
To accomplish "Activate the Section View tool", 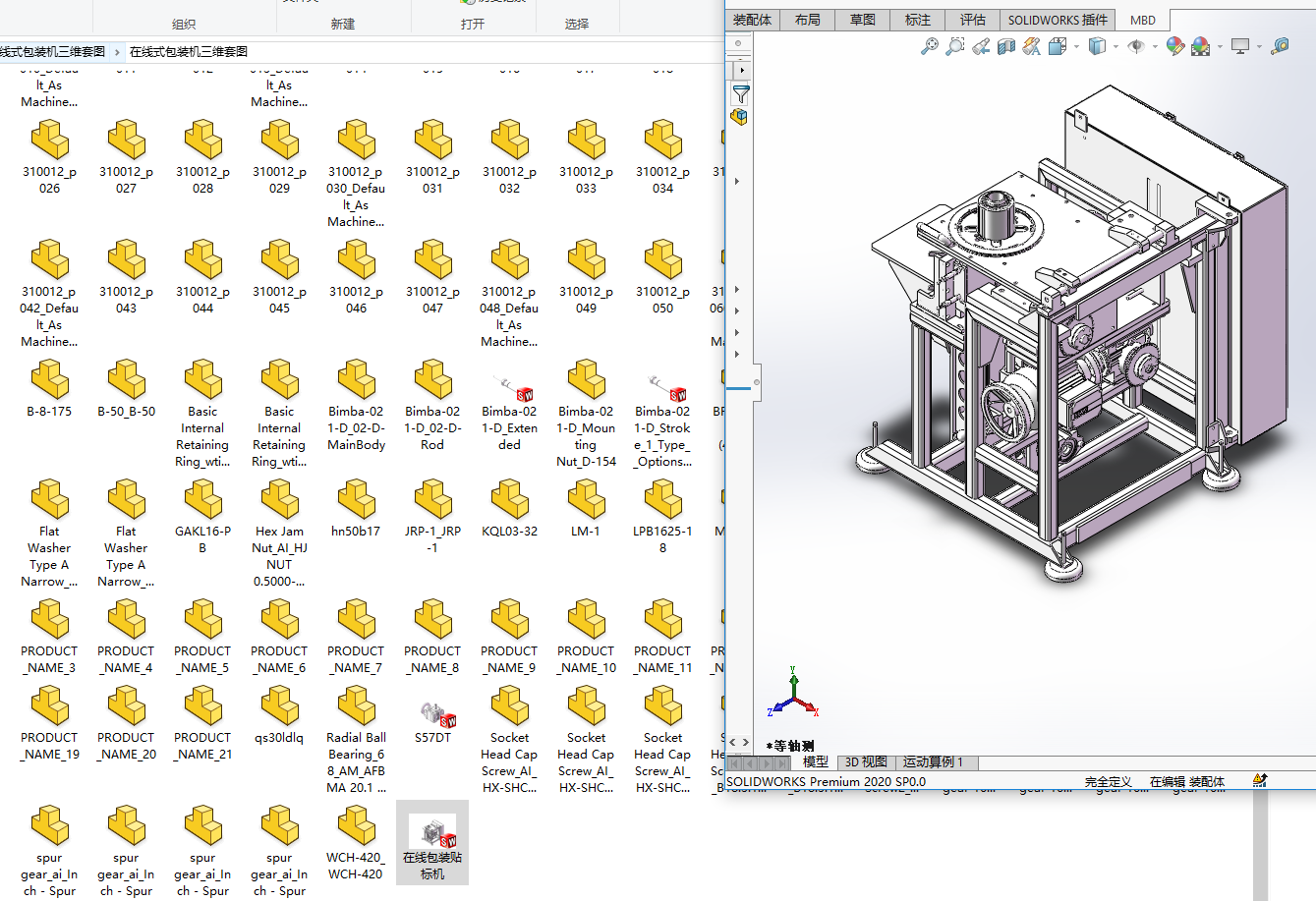I will pos(1006,46).
